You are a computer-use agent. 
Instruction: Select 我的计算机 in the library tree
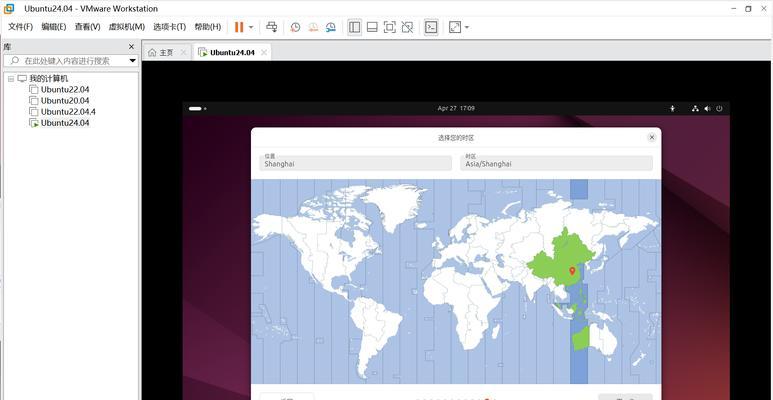tap(49, 78)
